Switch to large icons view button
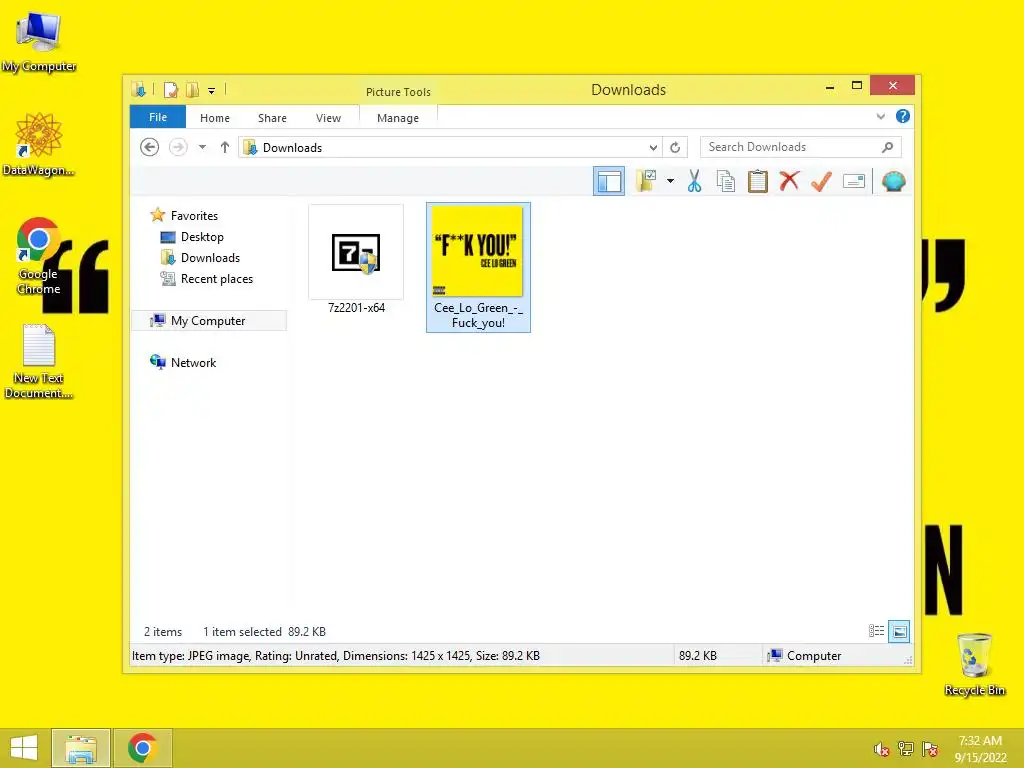Viewport: 1024px width, 768px height. click(x=899, y=631)
